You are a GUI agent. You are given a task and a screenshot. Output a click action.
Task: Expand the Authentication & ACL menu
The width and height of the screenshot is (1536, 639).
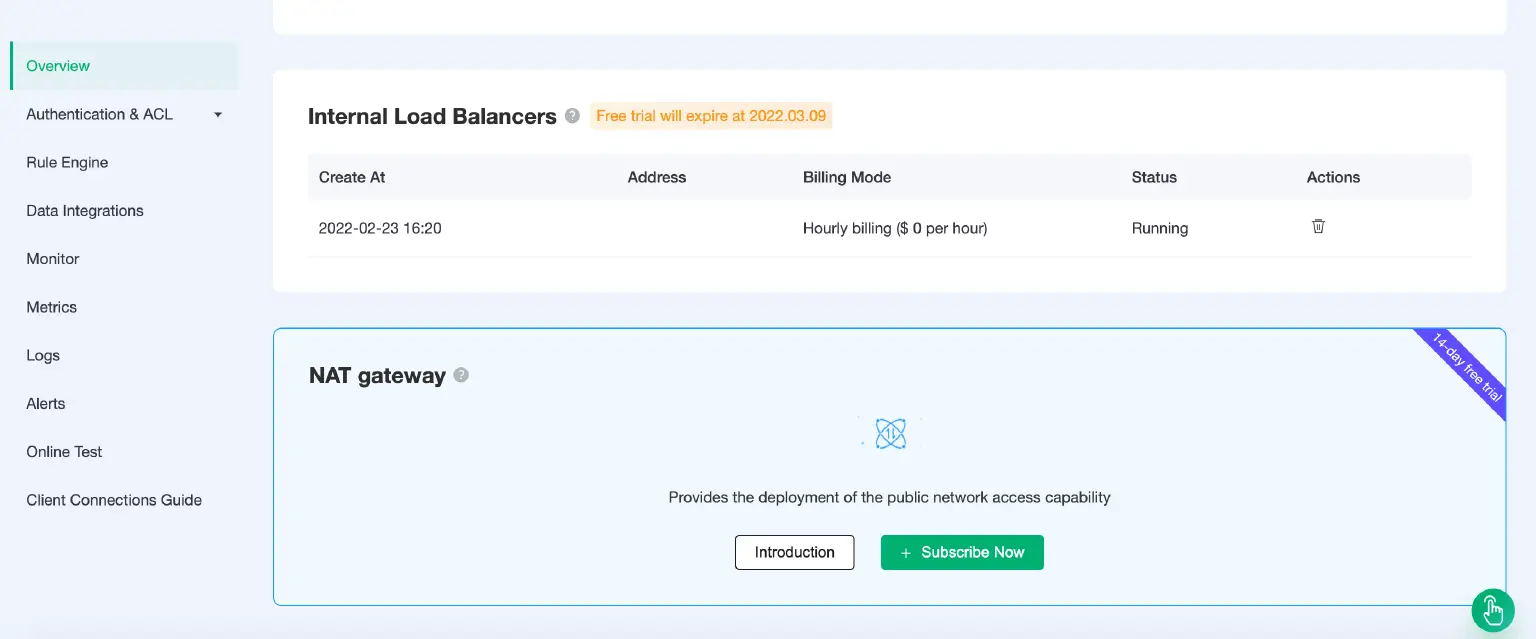122,114
